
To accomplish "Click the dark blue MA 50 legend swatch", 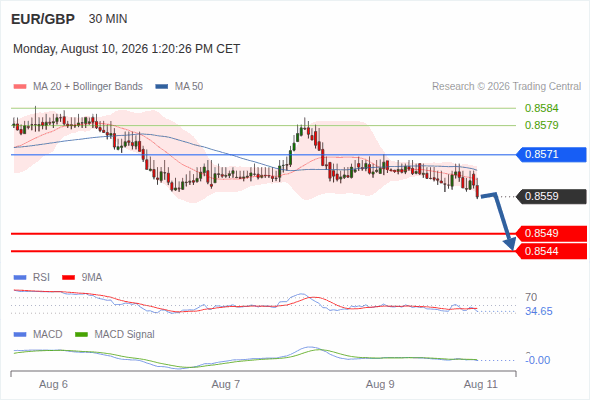I will point(161,87).
